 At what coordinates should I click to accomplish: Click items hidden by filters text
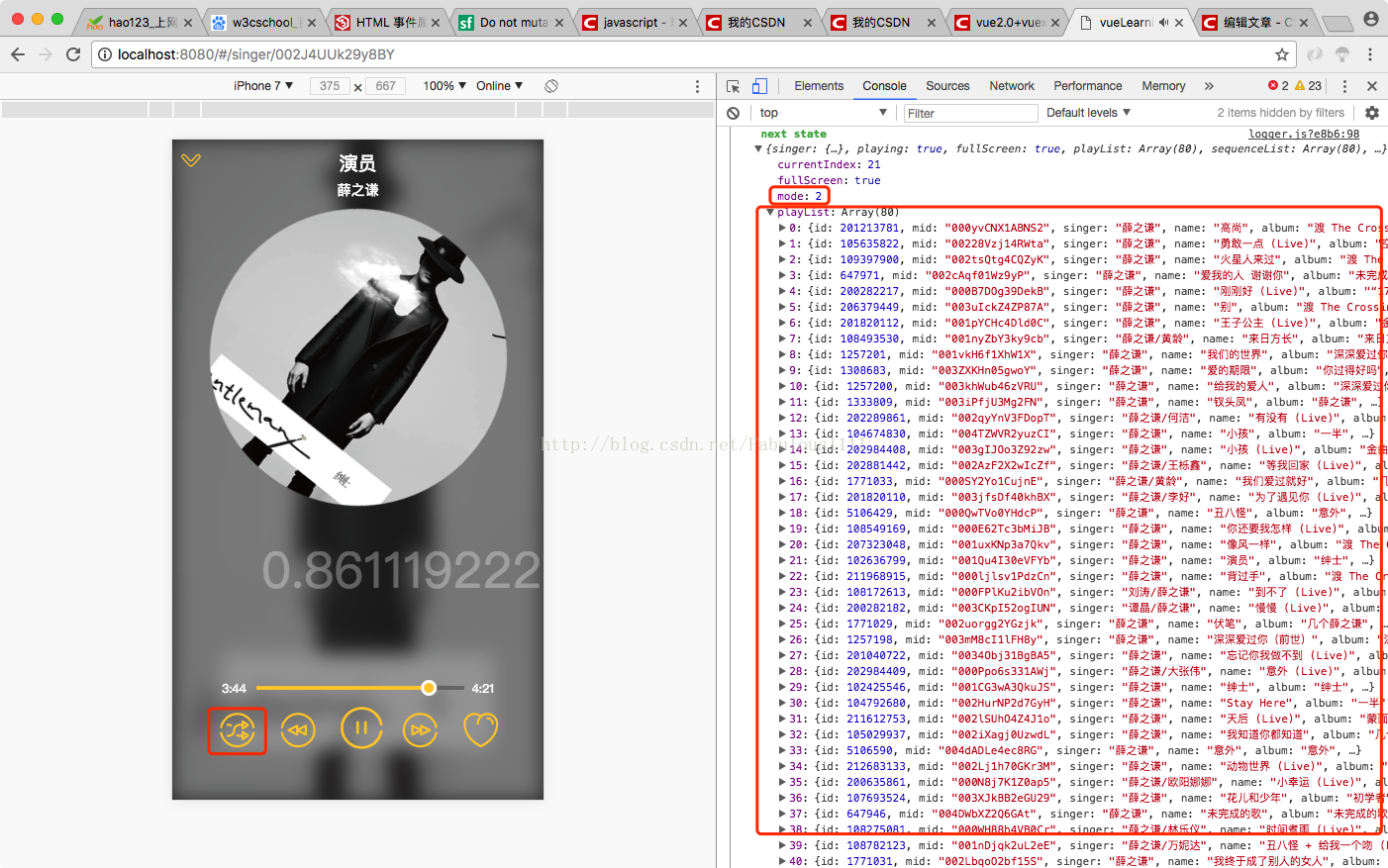1281,113
